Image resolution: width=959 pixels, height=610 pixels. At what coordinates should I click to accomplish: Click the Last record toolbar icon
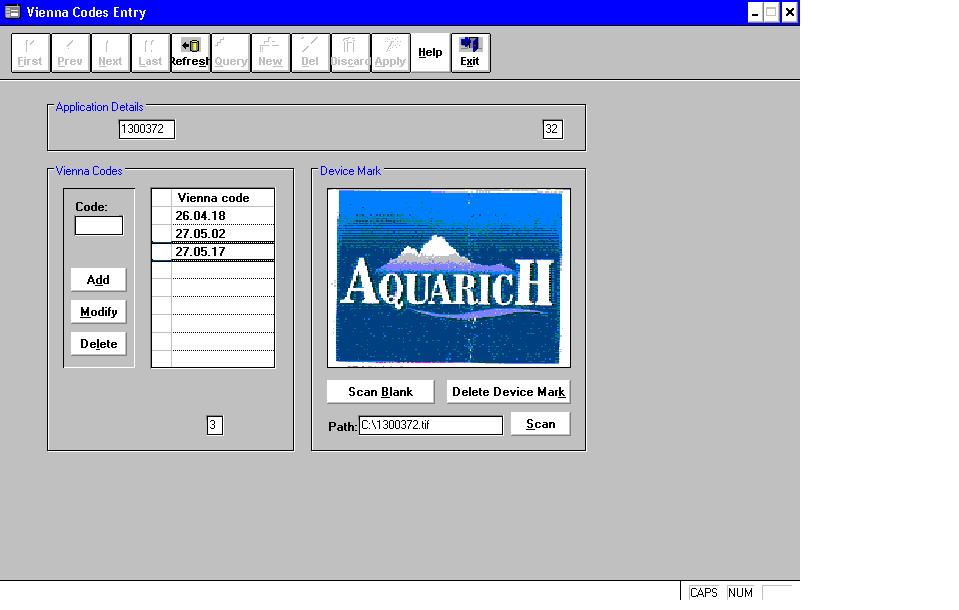click(x=150, y=53)
